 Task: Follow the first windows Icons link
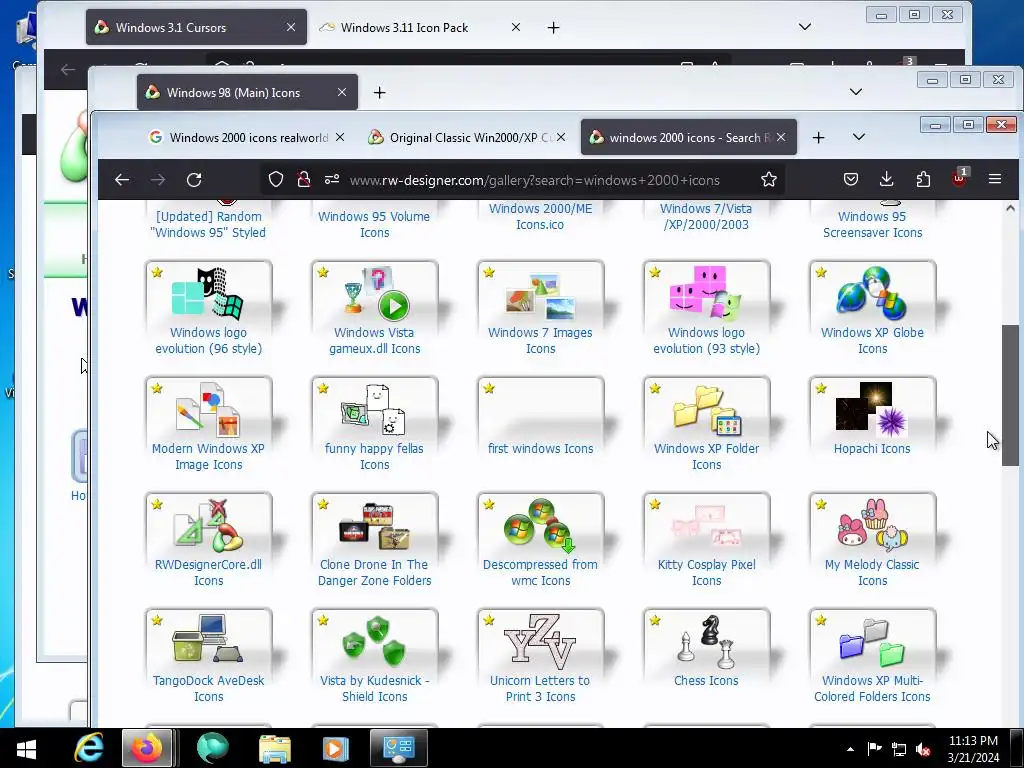[x=540, y=449]
